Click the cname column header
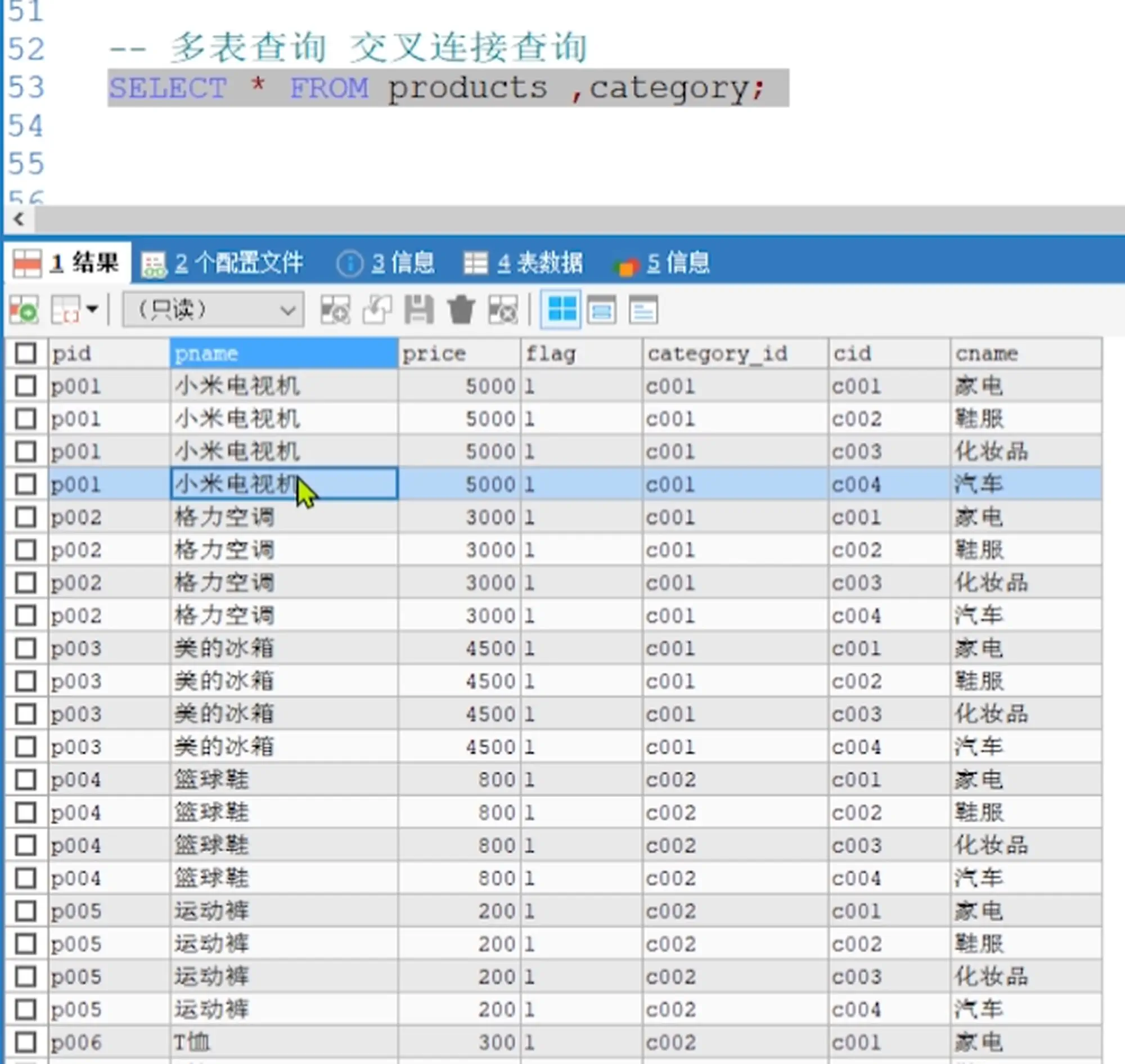The height and width of the screenshot is (1064, 1125). pos(1027,353)
